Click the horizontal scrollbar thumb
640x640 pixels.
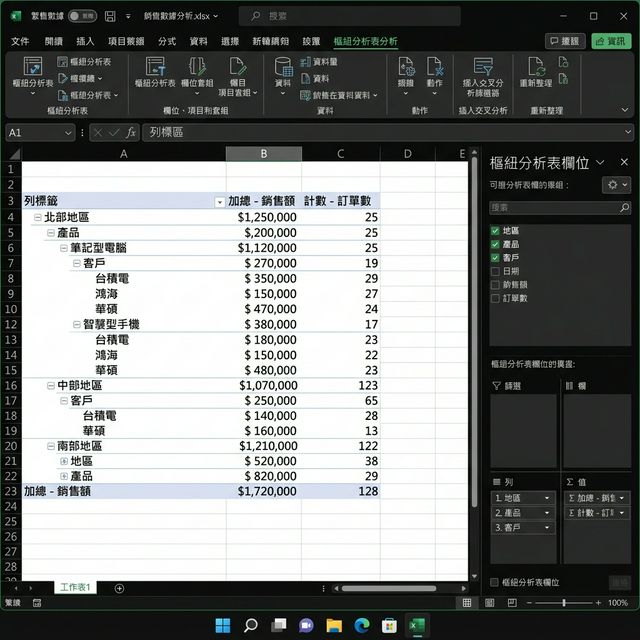tap(389, 589)
